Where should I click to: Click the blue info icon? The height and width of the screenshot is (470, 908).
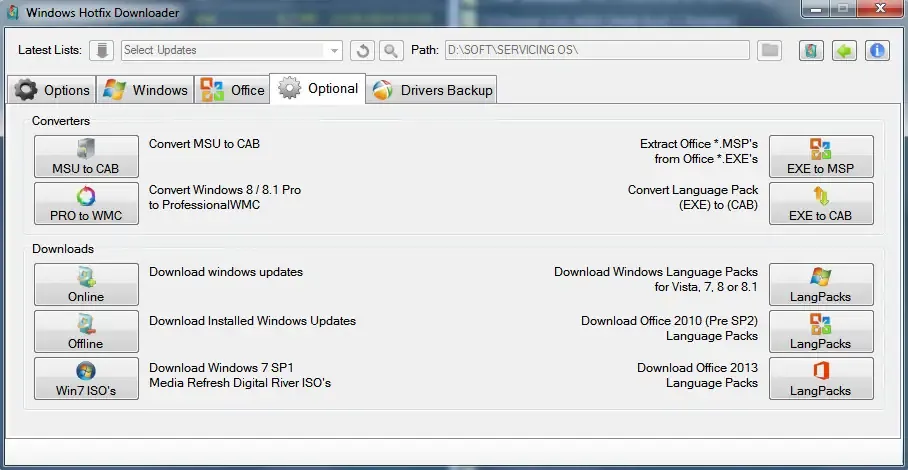(x=877, y=50)
